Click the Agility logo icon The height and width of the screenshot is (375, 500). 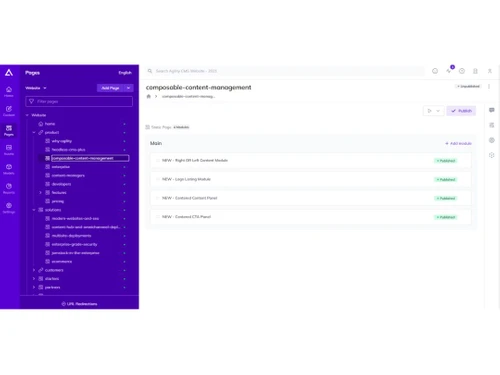click(9, 72)
